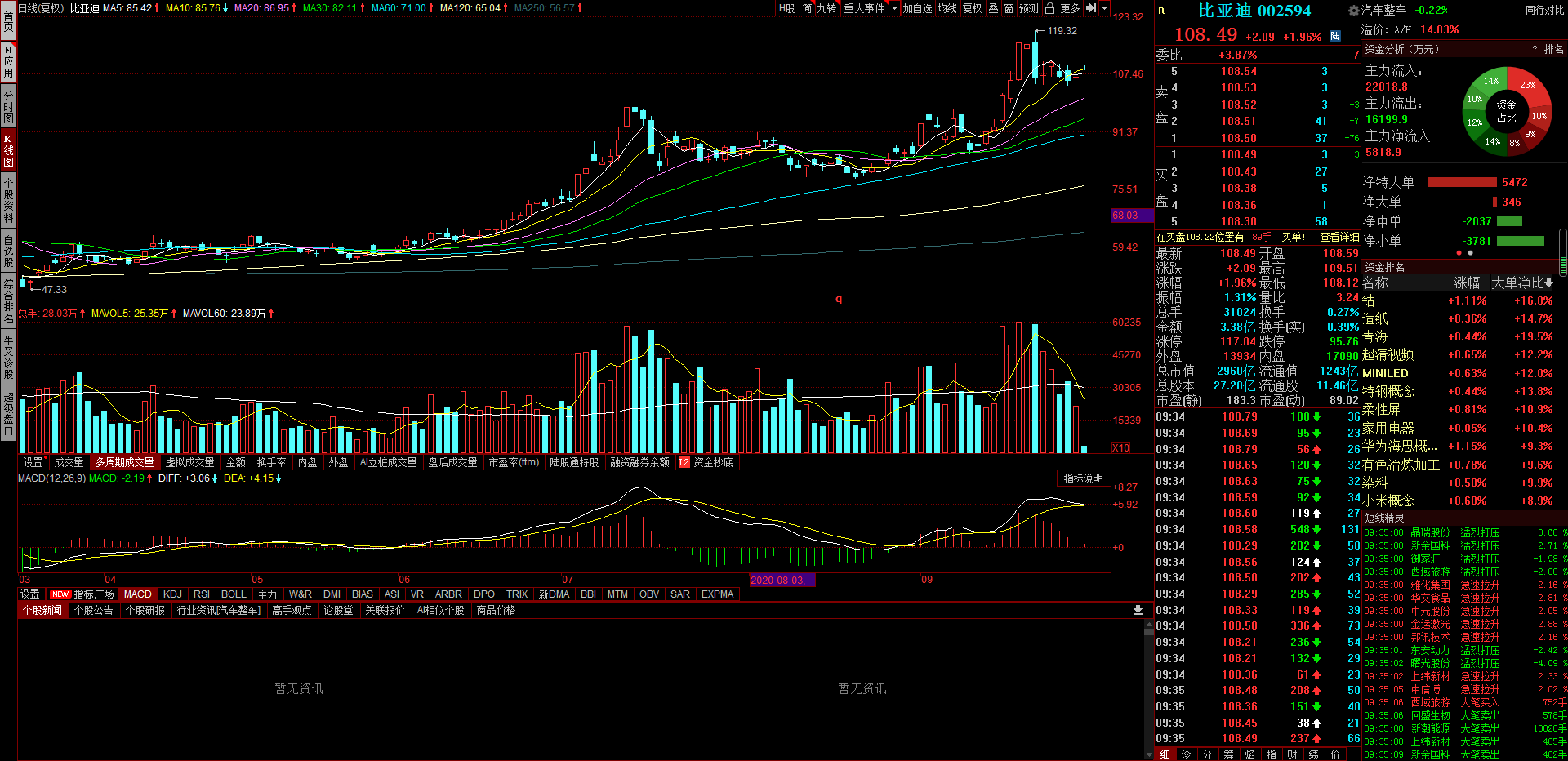1568x761 pixels.
Task: Expand the tick list bottom-left arrow
Action: coord(1150,754)
